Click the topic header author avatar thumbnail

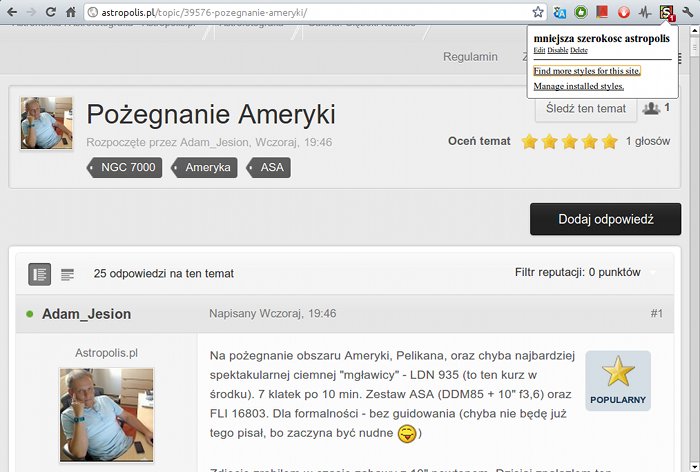click(46, 123)
